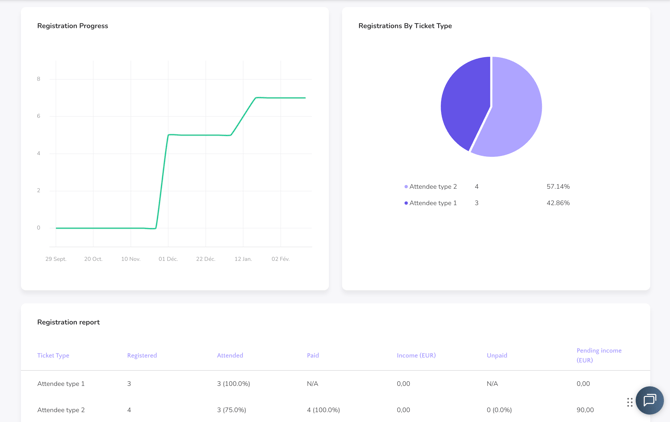This screenshot has width=670, height=422.
Task: Click the Registrations By Ticket Type title
Action: 405,26
